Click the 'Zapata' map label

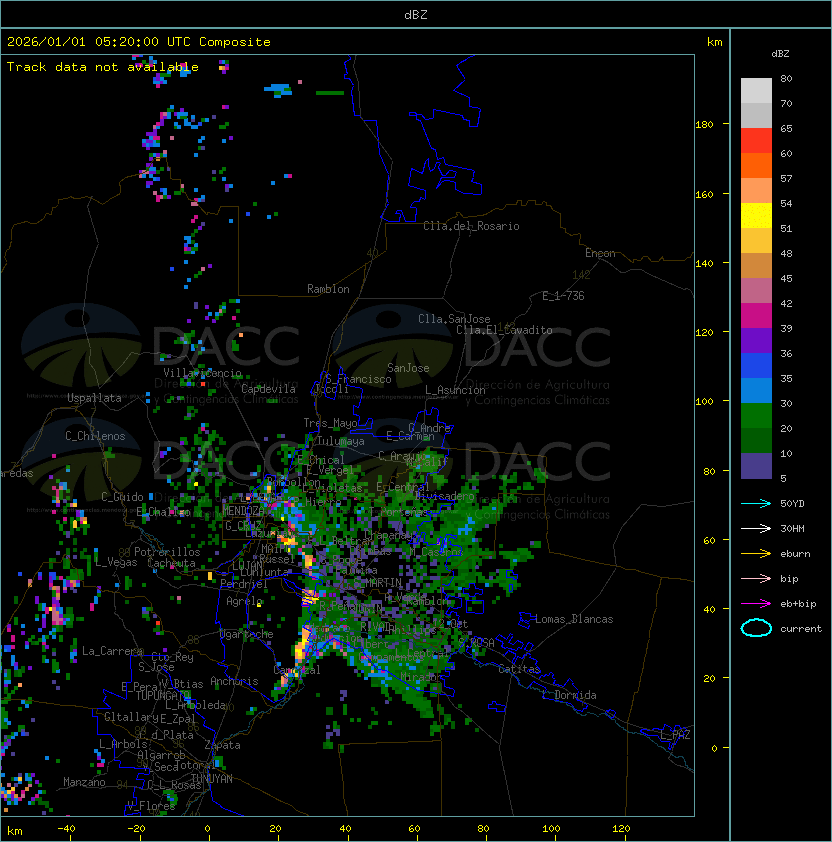point(222,745)
